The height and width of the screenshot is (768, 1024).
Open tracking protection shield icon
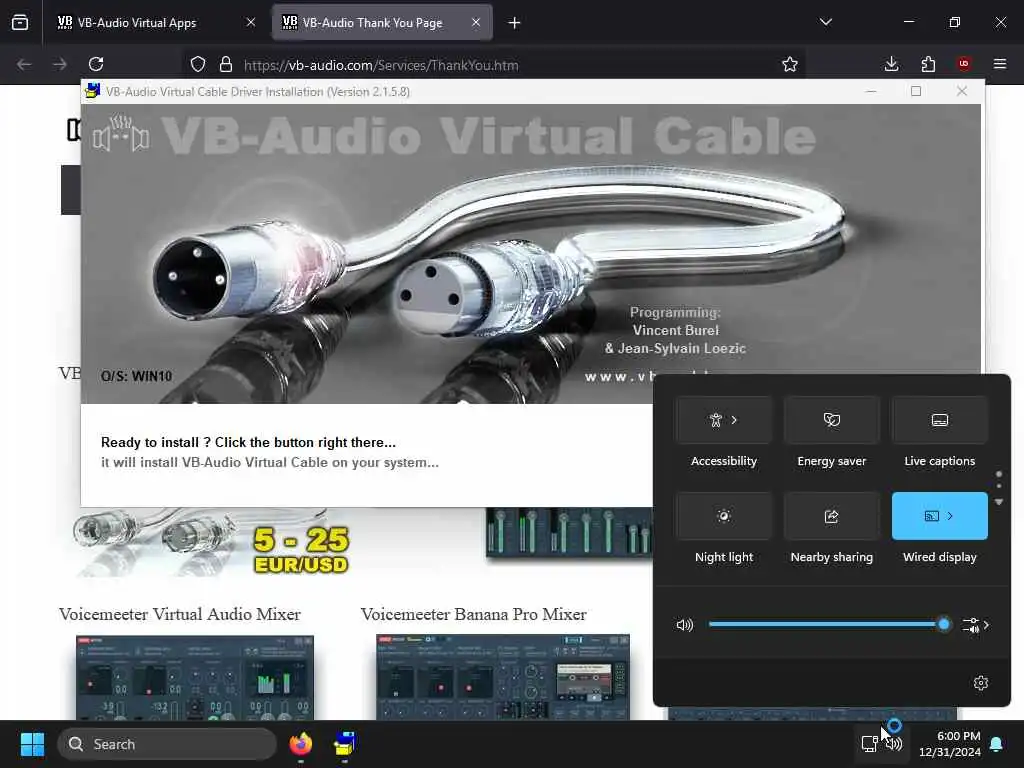(198, 64)
